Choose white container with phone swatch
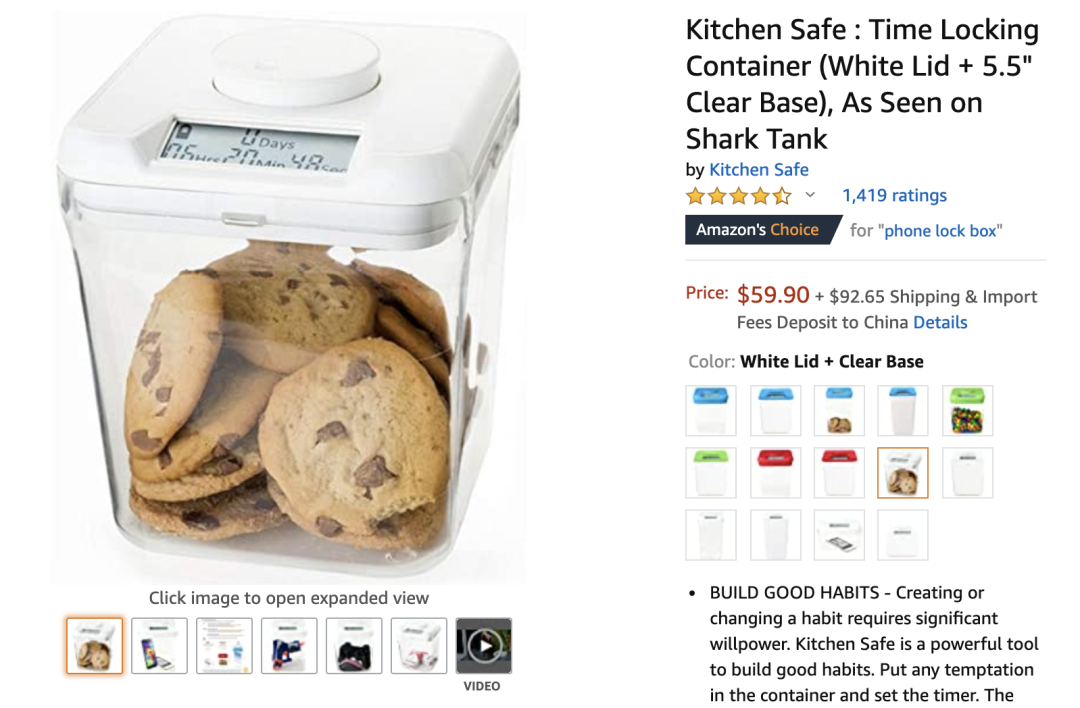This screenshot has width=1080, height=708. [x=839, y=534]
